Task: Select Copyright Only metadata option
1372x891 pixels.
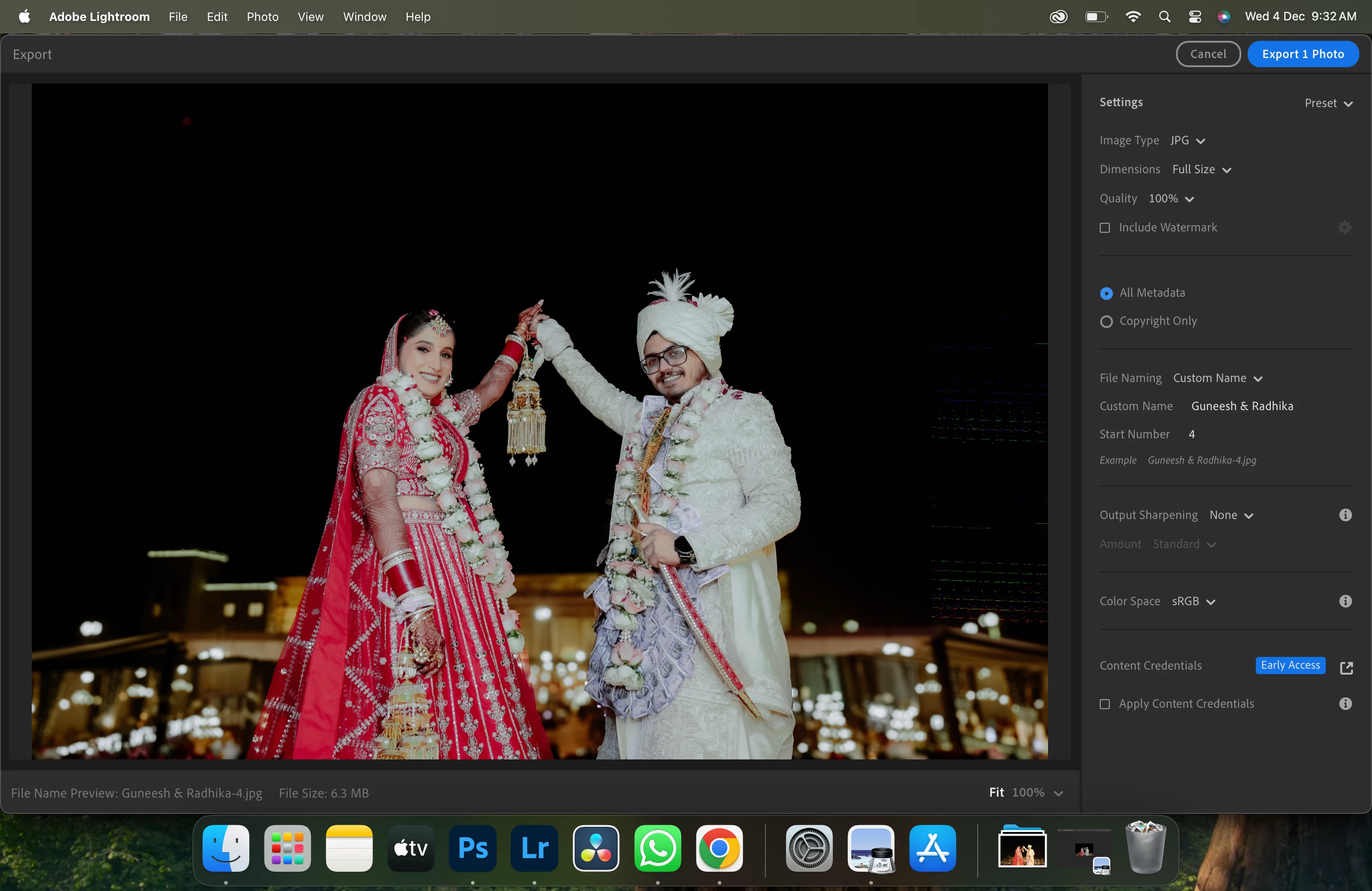Action: [1106, 322]
